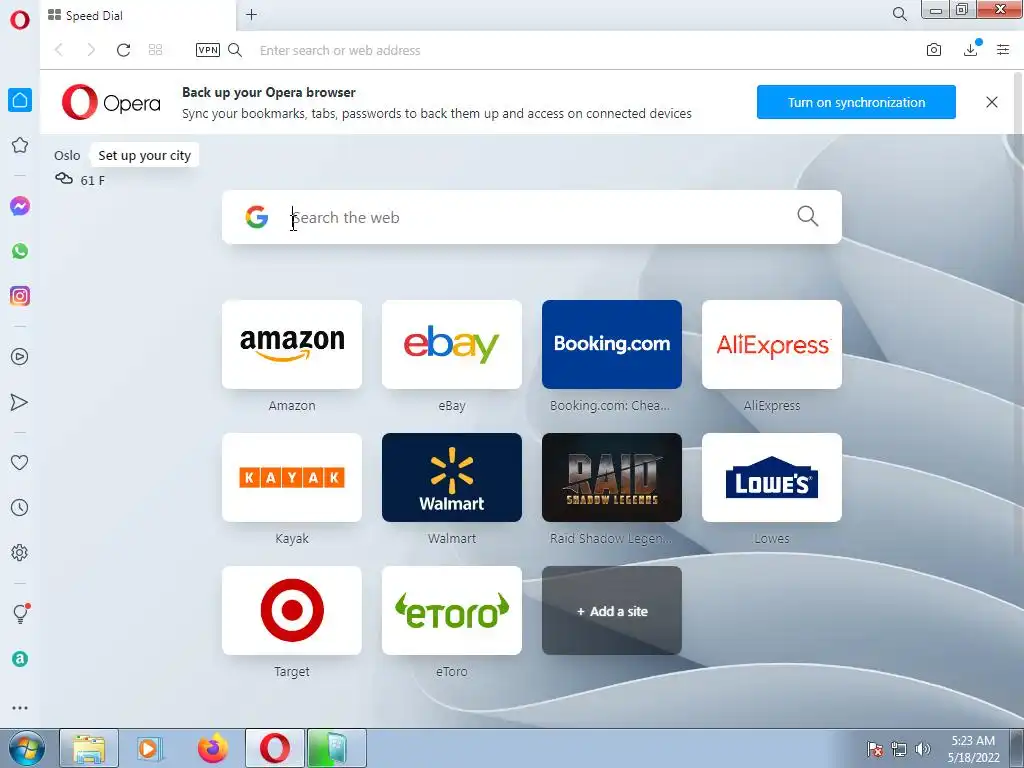Open Speed Dial grid icon in toolbar
The image size is (1024, 768).
155,50
